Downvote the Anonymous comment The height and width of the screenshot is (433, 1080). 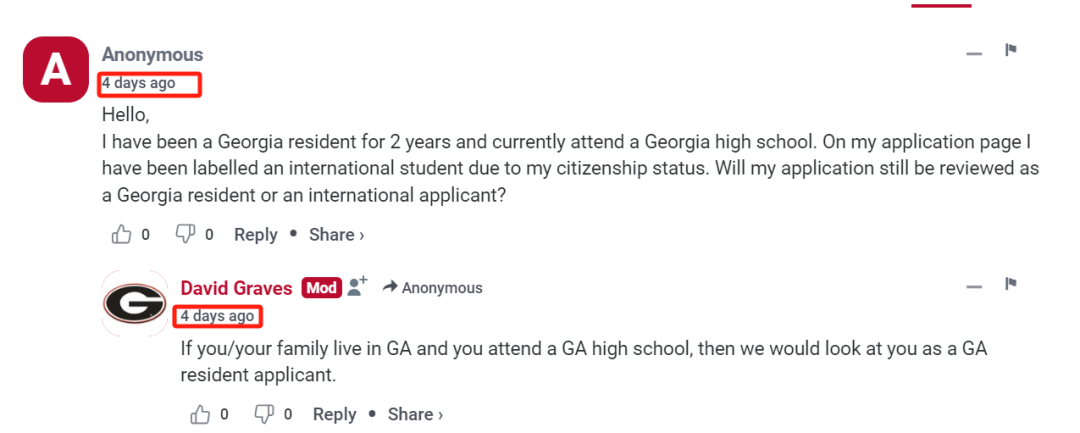tap(185, 235)
